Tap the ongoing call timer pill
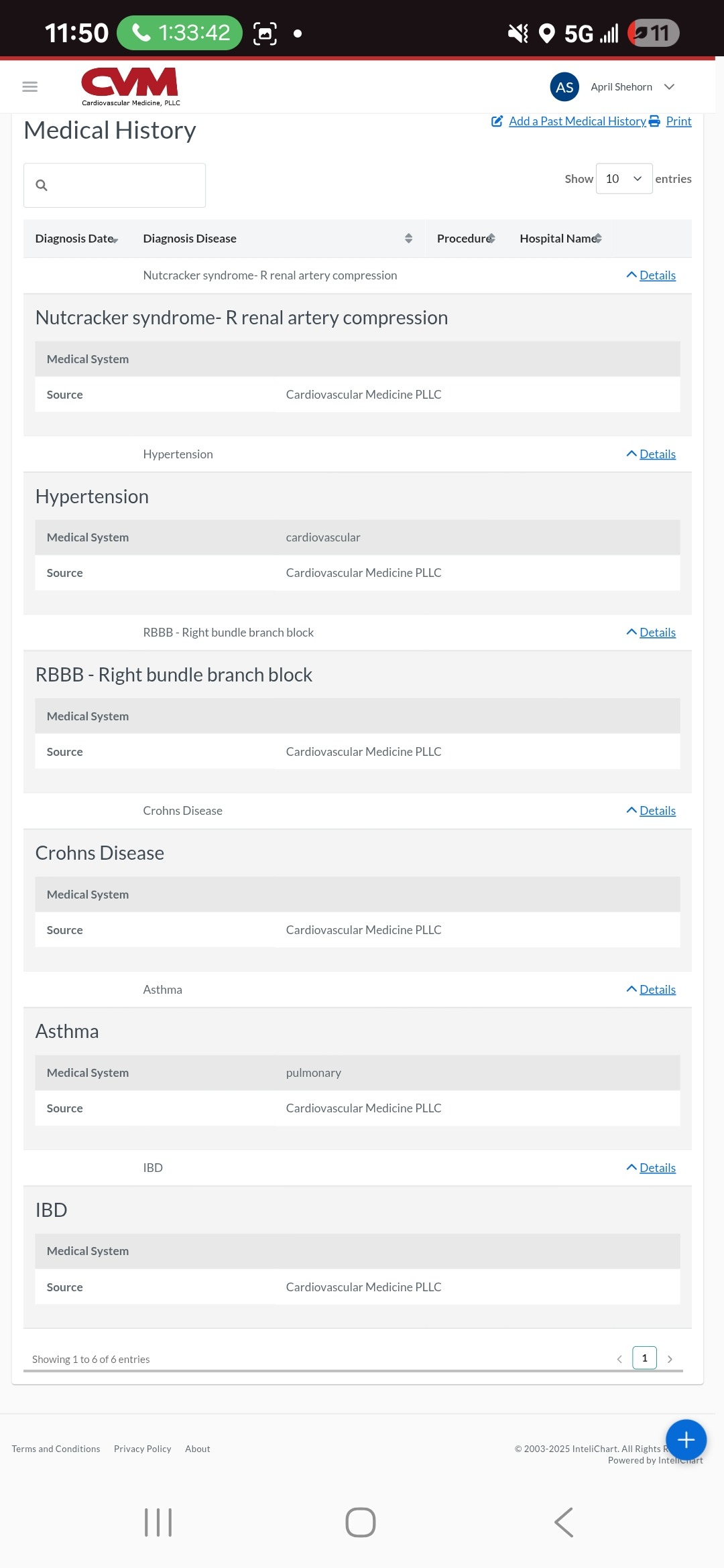The image size is (724, 1568). coord(180,33)
